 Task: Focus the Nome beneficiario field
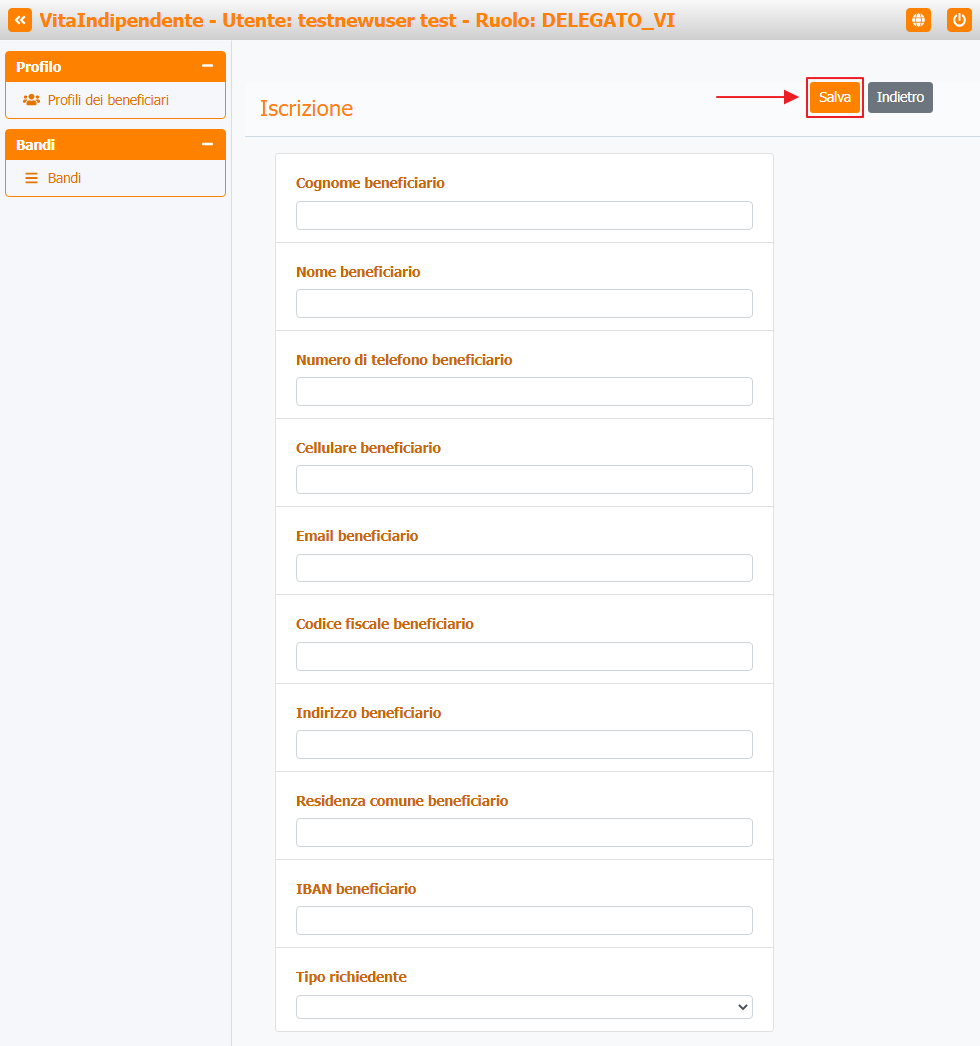(x=524, y=304)
